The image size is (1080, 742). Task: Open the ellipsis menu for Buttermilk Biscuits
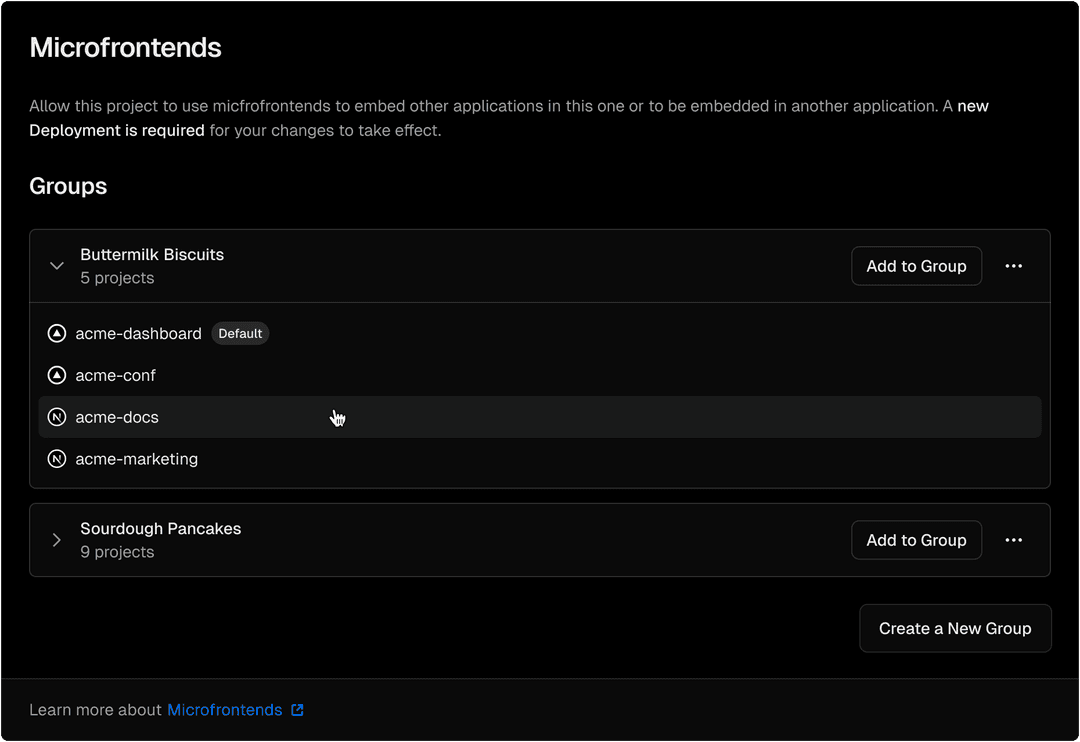(x=1014, y=266)
